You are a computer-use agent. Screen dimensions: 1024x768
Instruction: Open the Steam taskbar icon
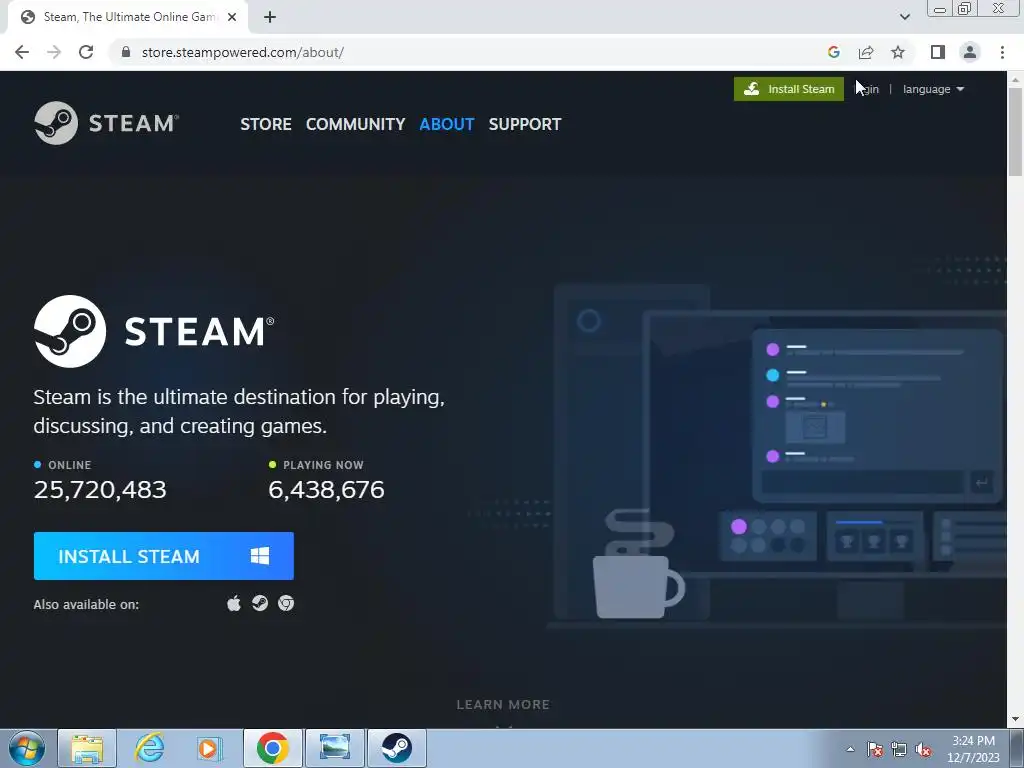pyautogui.click(x=396, y=748)
